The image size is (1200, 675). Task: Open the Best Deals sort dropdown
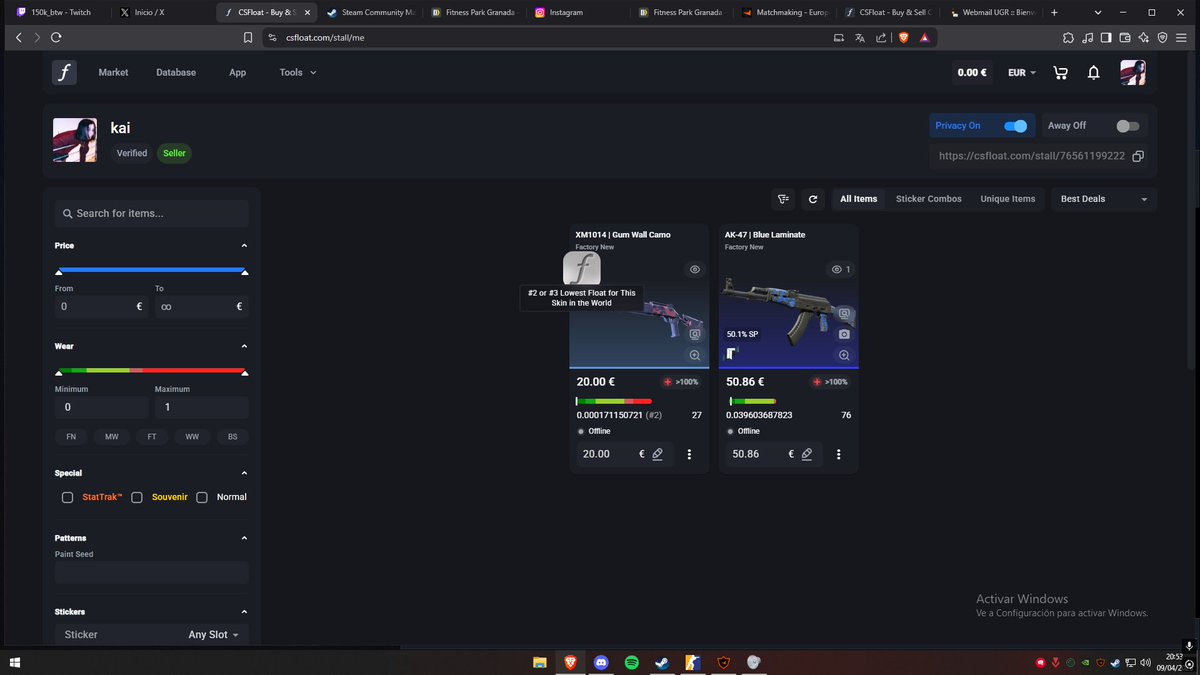[x=1103, y=199]
